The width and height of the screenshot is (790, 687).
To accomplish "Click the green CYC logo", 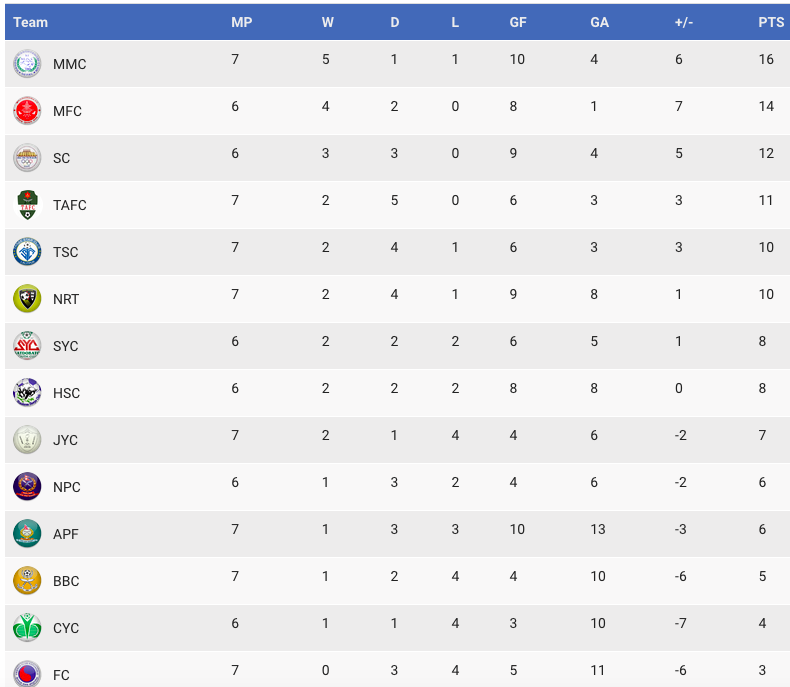I will (x=27, y=628).
